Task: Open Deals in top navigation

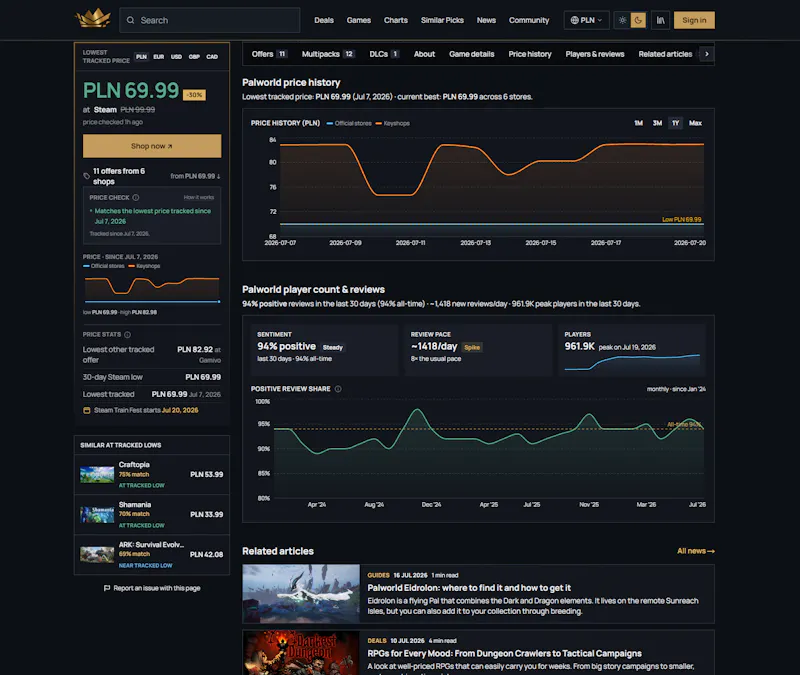Action: pyautogui.click(x=324, y=20)
